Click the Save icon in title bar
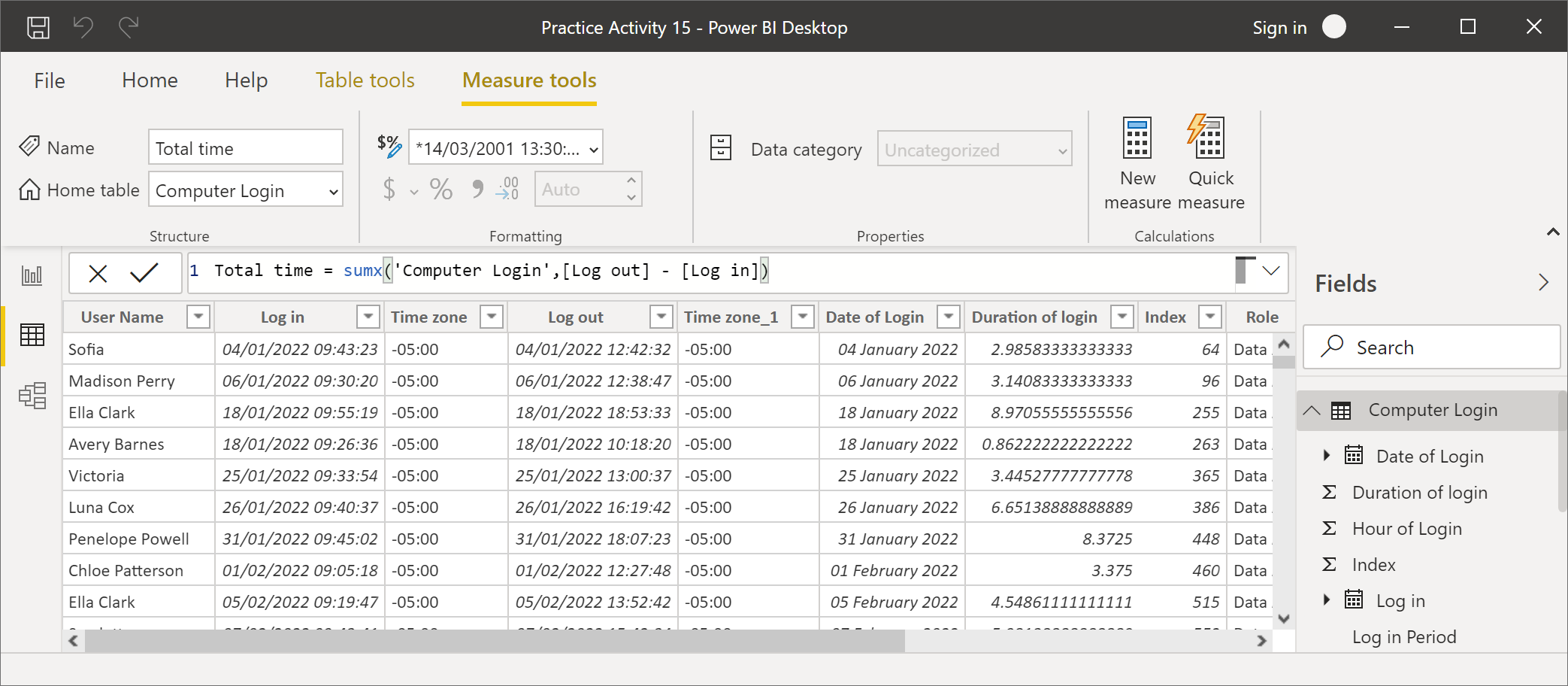This screenshot has height=686, width=1568. pyautogui.click(x=38, y=28)
